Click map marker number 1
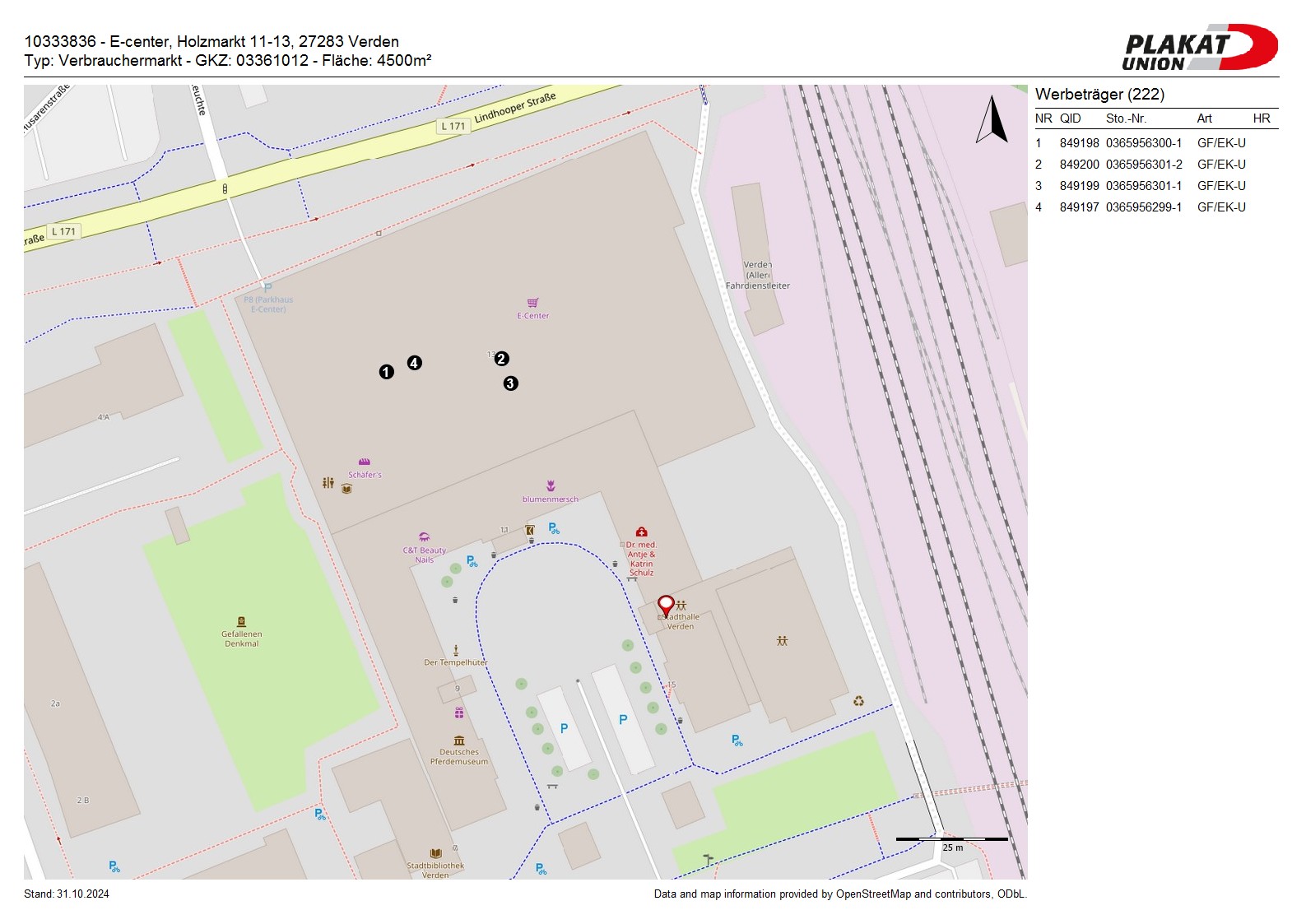 [386, 372]
